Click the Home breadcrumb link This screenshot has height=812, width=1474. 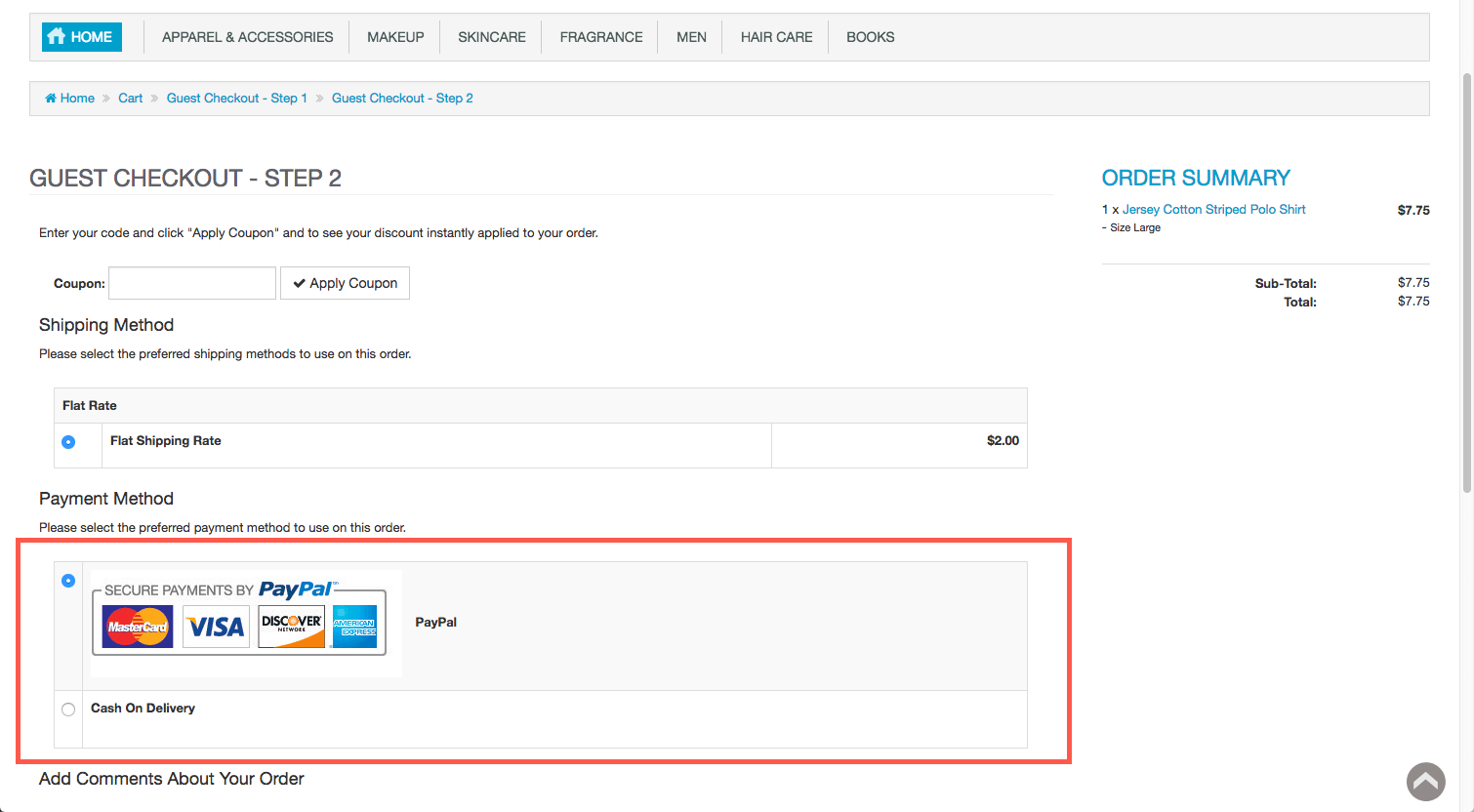click(x=70, y=99)
